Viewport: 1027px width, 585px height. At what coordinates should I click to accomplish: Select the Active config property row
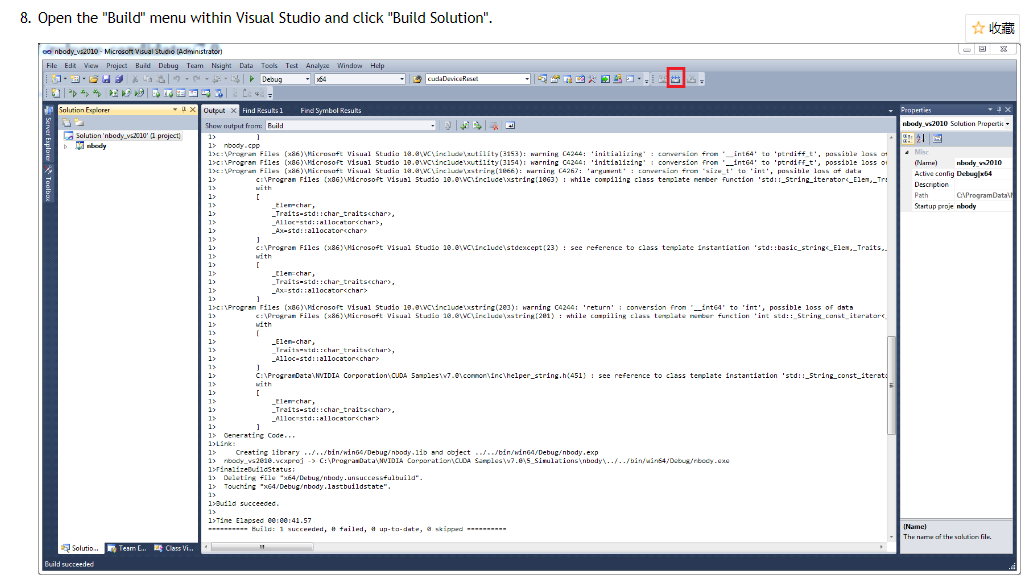tap(956, 174)
